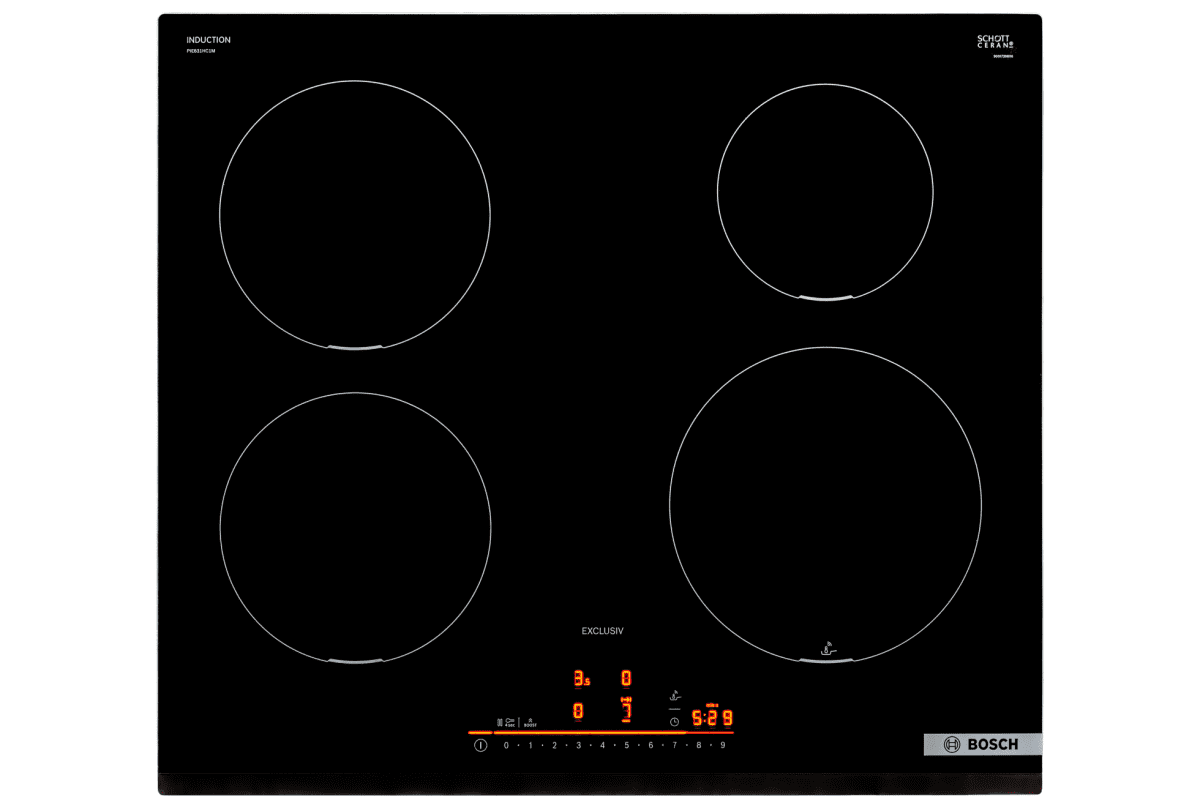Viewport: 1200px width, 808px height.
Task: Click the SCHOTT CERAN logo
Action: 994,42
